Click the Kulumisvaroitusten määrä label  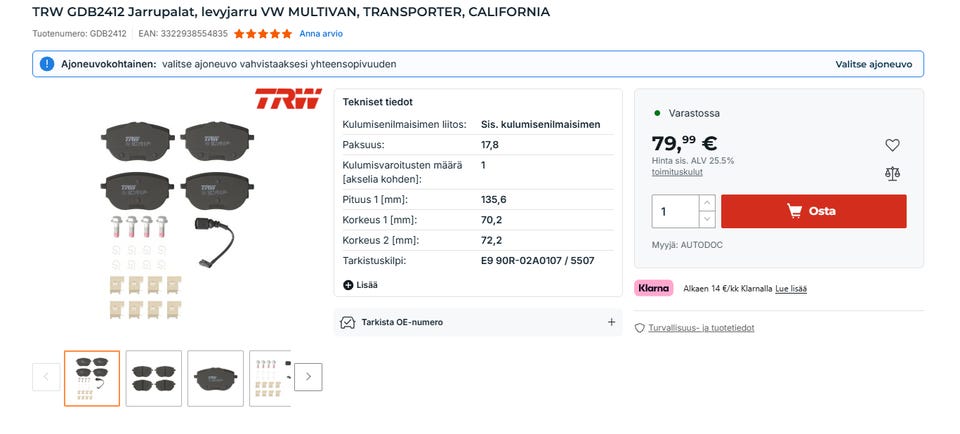pos(402,172)
